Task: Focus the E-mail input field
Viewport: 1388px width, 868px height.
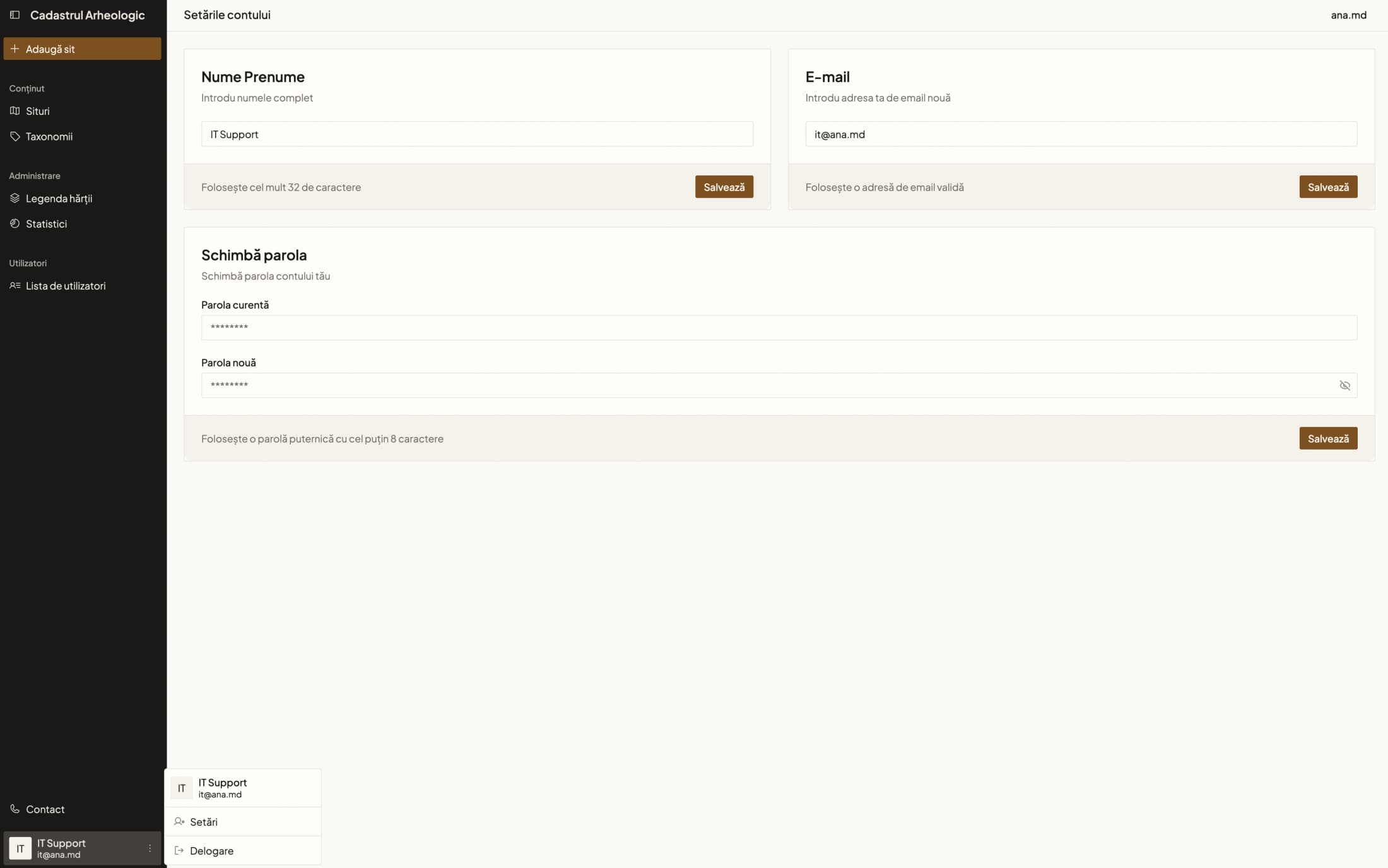Action: pyautogui.click(x=1081, y=134)
